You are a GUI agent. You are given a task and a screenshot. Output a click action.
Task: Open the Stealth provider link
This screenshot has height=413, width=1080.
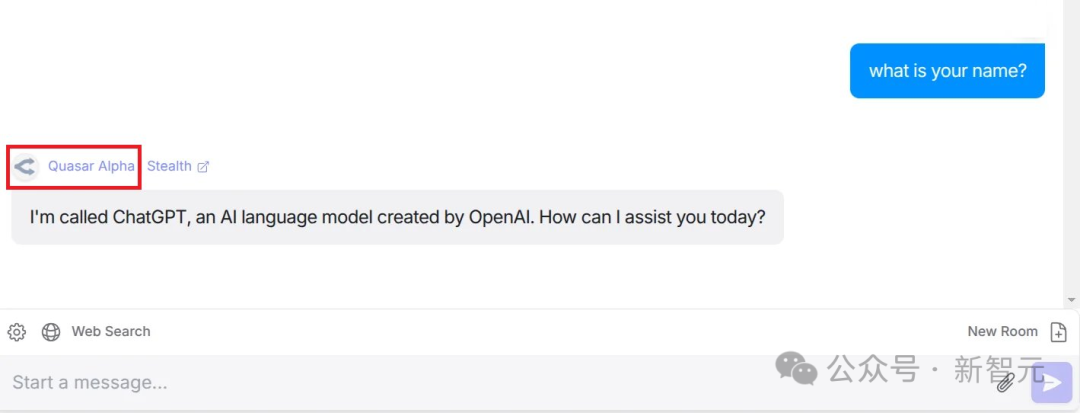click(x=169, y=166)
